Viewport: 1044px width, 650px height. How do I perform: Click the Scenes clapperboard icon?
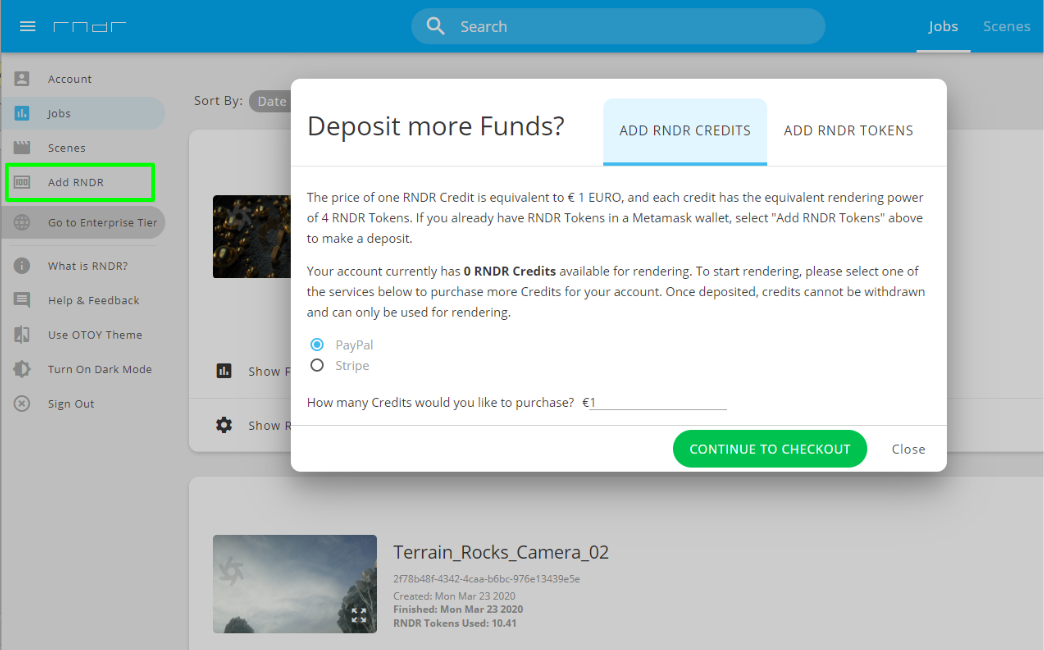[x=22, y=148]
